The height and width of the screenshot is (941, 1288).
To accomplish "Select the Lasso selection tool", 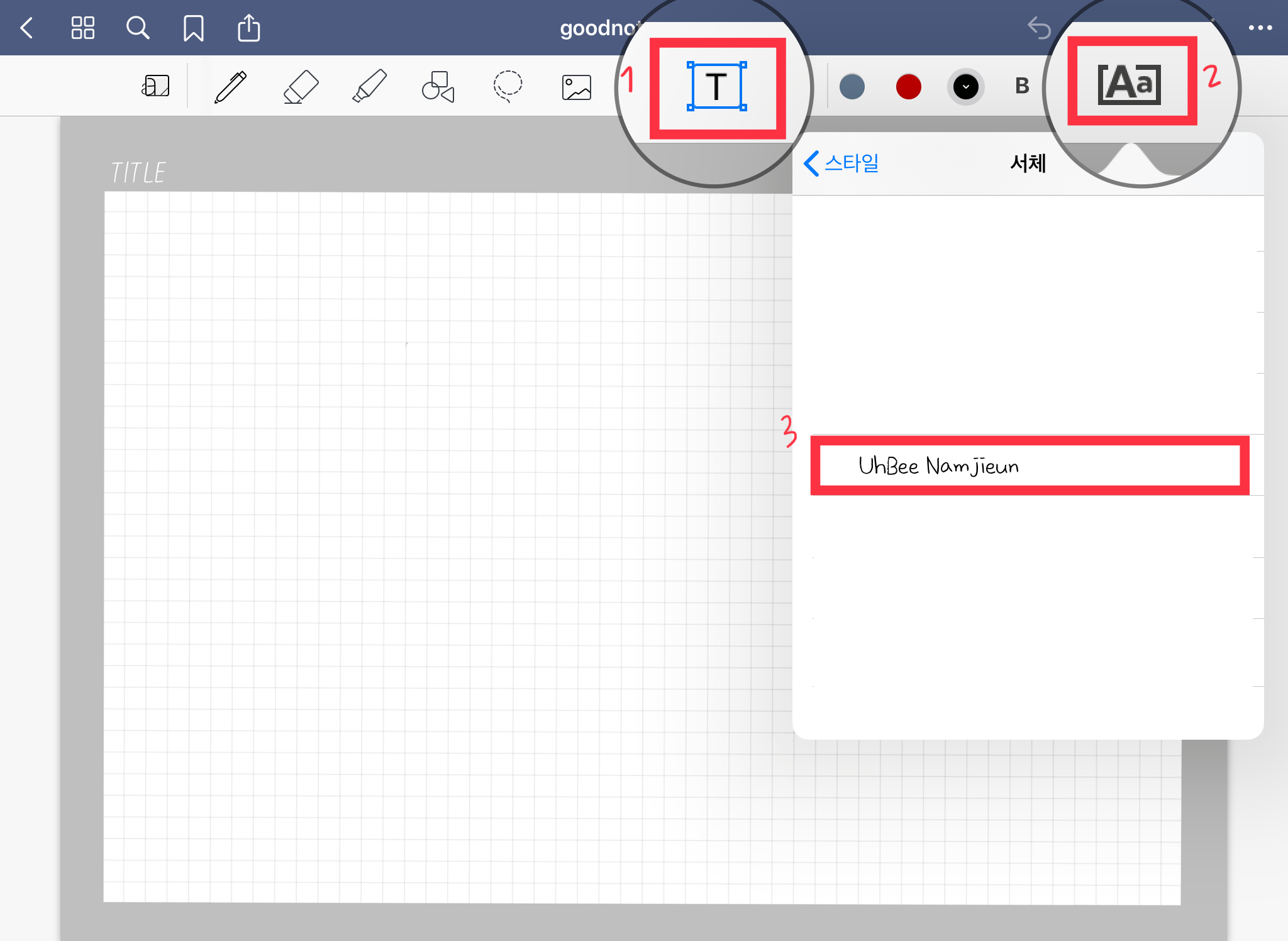I will click(x=507, y=87).
